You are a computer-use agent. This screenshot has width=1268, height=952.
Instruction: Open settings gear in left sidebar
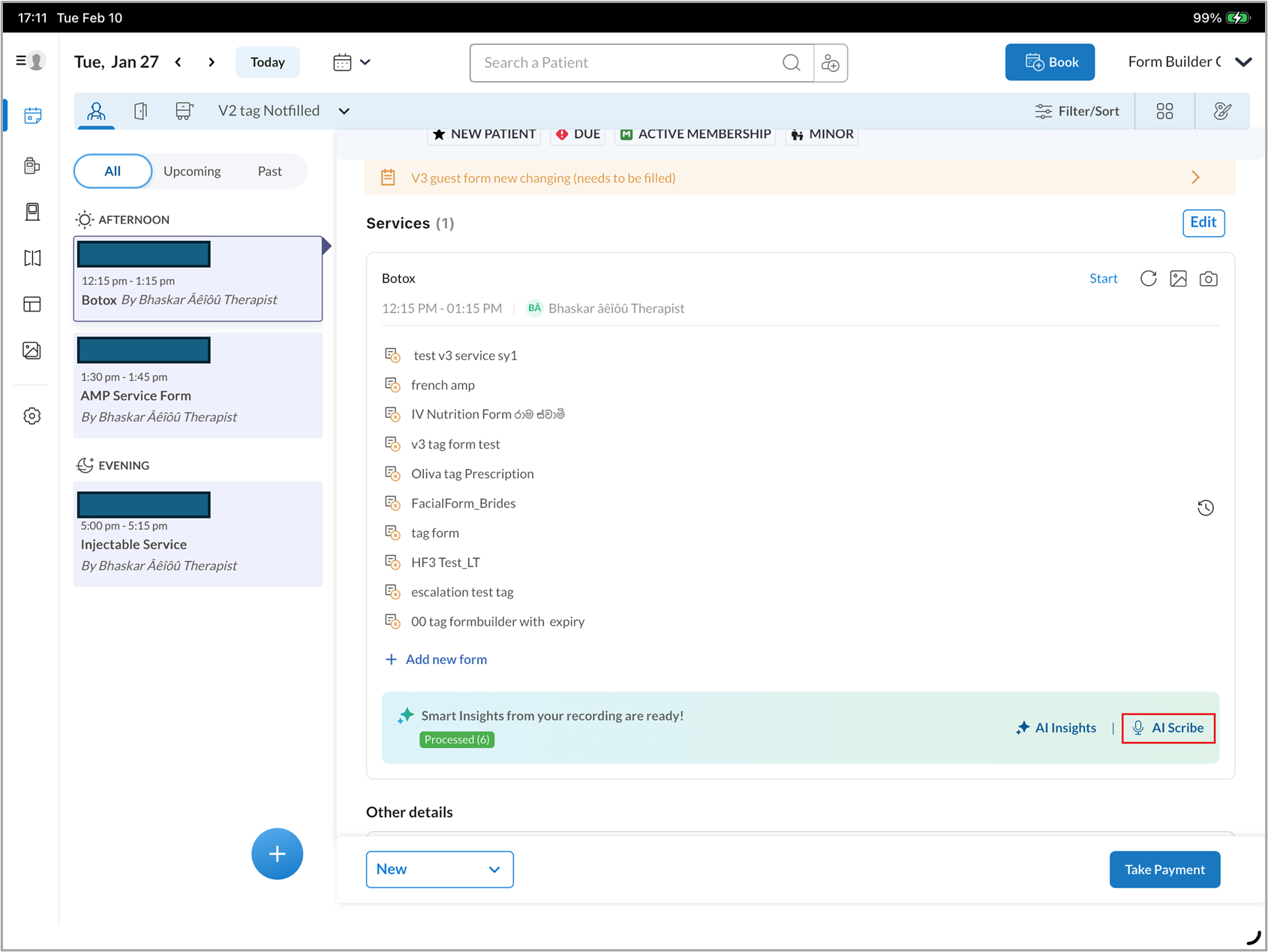click(32, 416)
